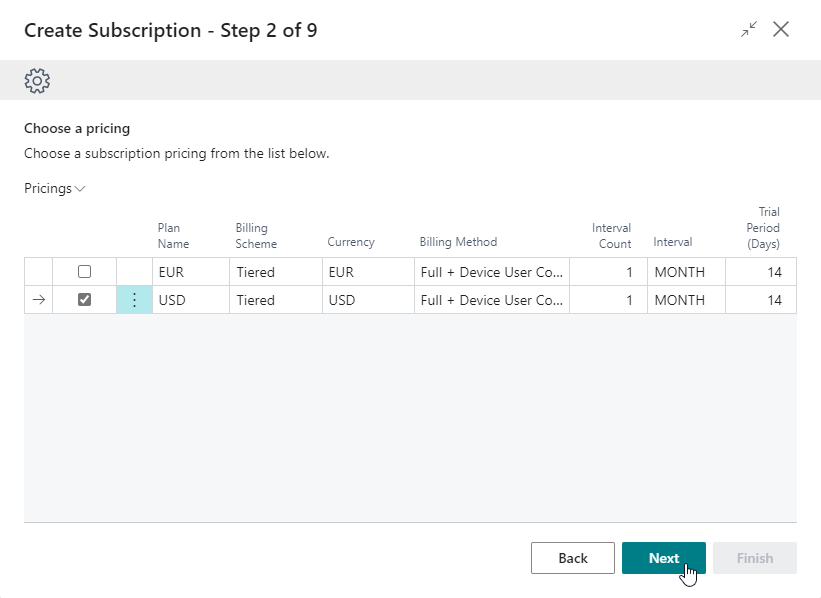The width and height of the screenshot is (821, 598).
Task: Select EUR row Billing Method cell
Action: pos(491,272)
